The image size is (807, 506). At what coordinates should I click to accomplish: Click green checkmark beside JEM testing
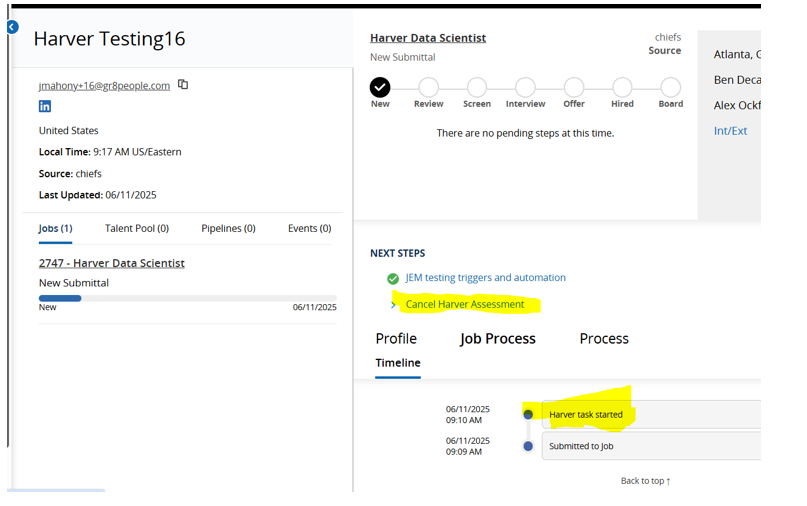pos(393,279)
